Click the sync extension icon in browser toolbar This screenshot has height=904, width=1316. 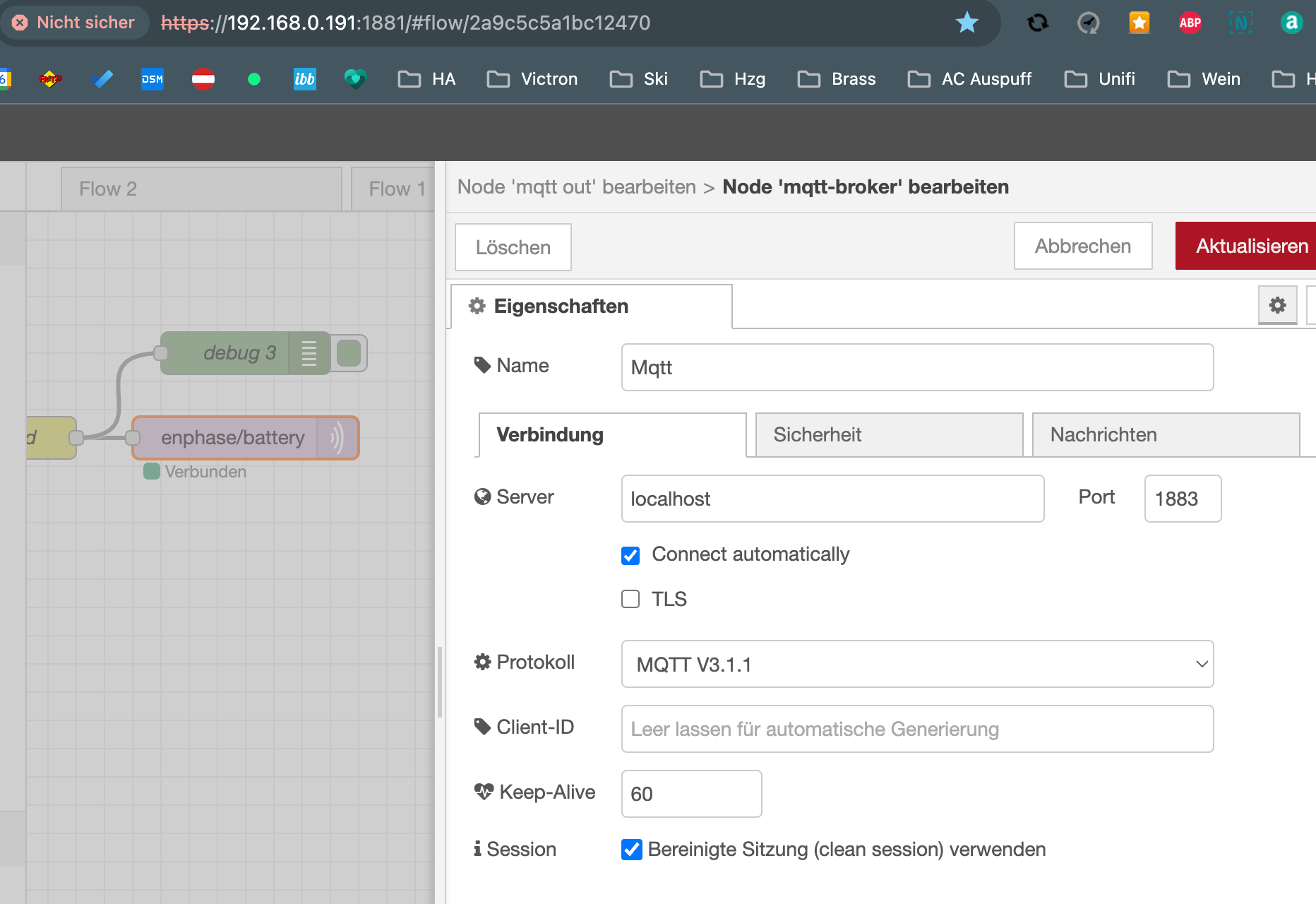(1037, 23)
